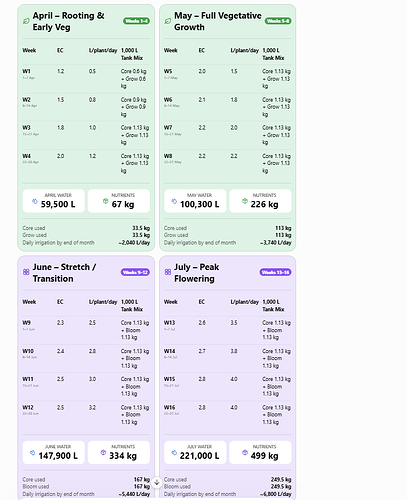
Task: Click the Weeks 9-12 badge
Action: tap(135, 272)
